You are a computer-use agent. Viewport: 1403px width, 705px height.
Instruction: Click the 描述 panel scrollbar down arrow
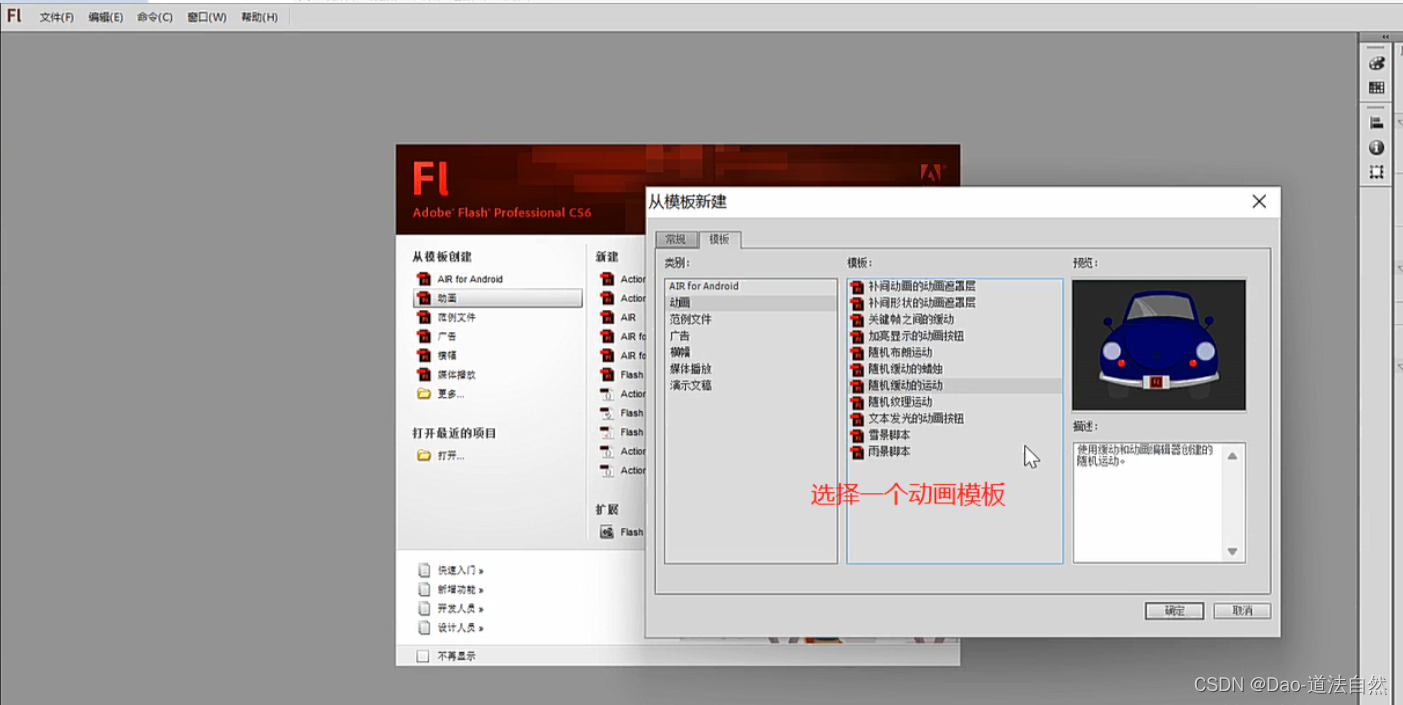(1233, 551)
